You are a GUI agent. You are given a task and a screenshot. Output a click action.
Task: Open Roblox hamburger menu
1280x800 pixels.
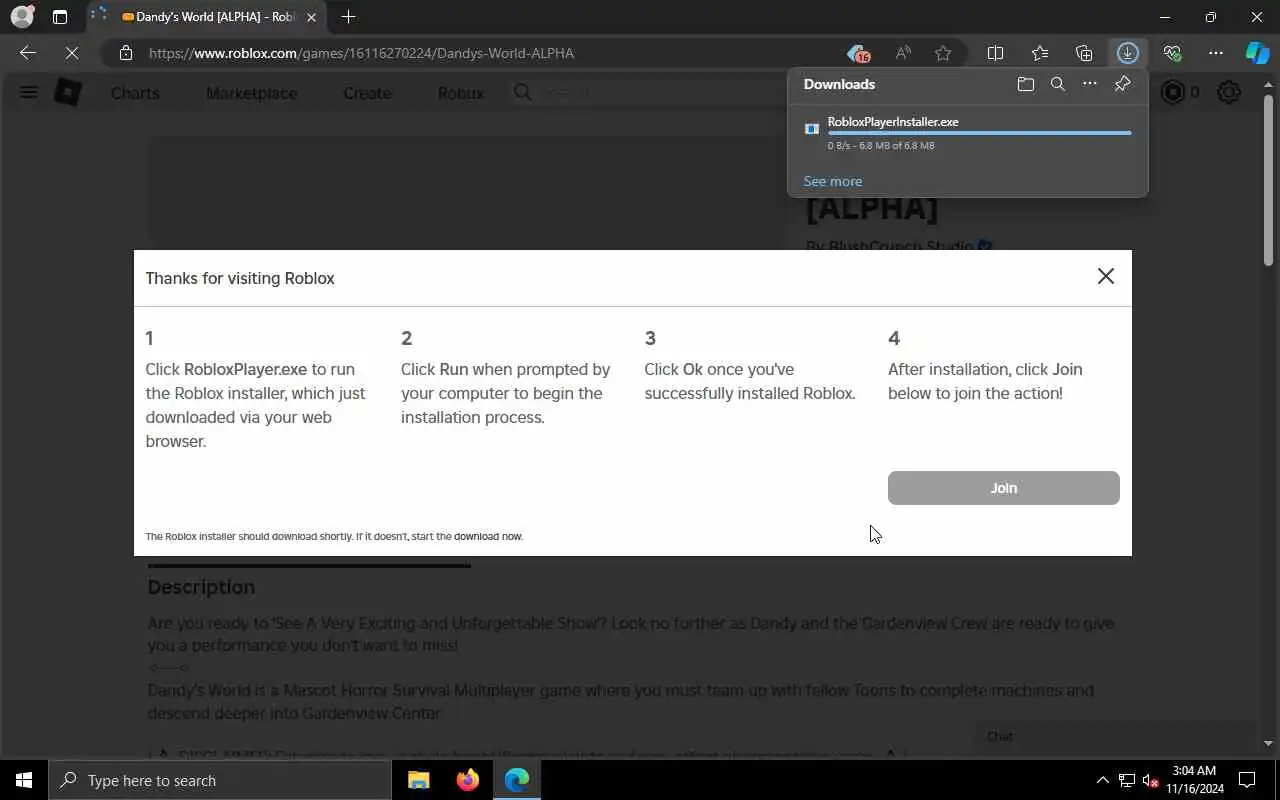[x=28, y=92]
